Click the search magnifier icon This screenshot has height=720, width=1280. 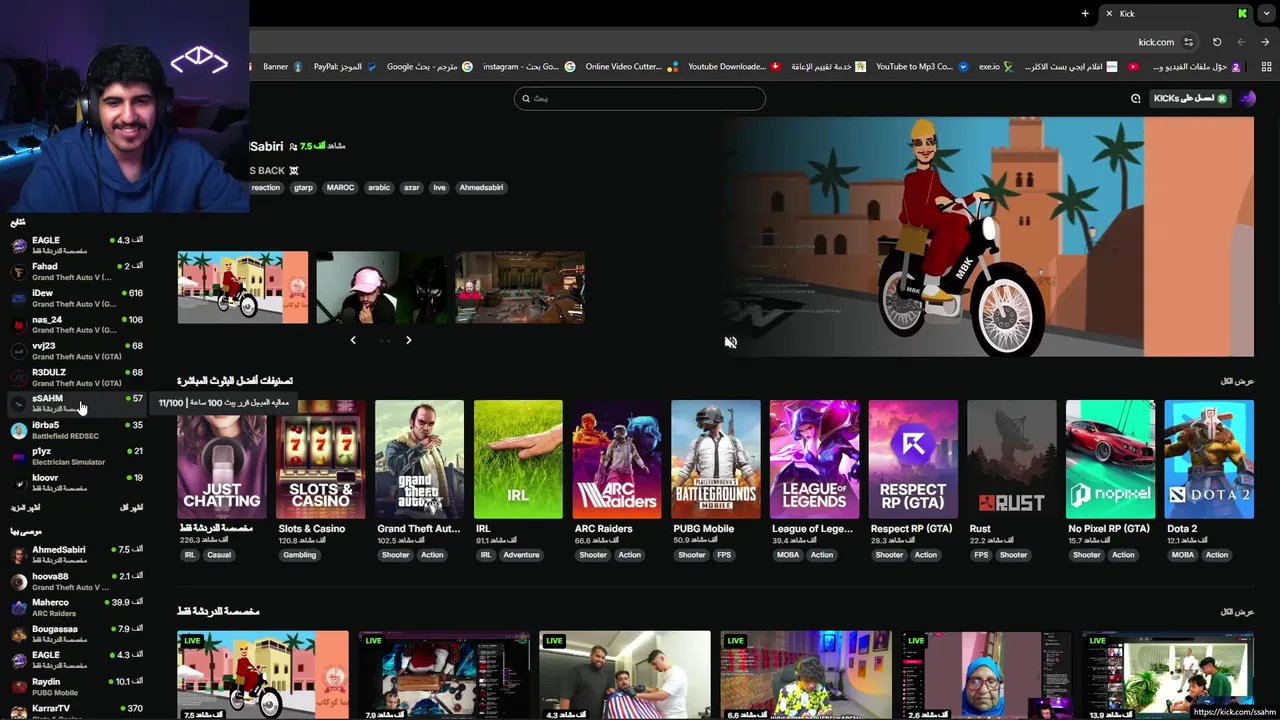[527, 98]
